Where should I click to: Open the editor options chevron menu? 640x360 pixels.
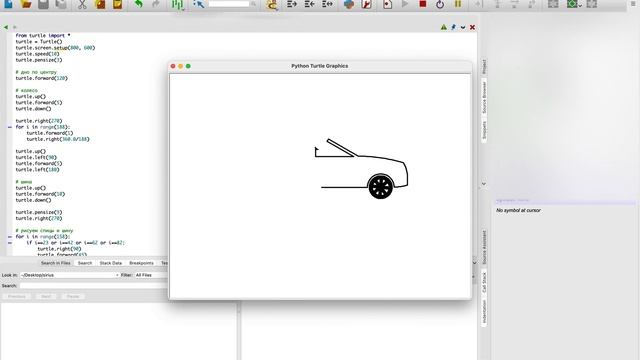tap(463, 27)
